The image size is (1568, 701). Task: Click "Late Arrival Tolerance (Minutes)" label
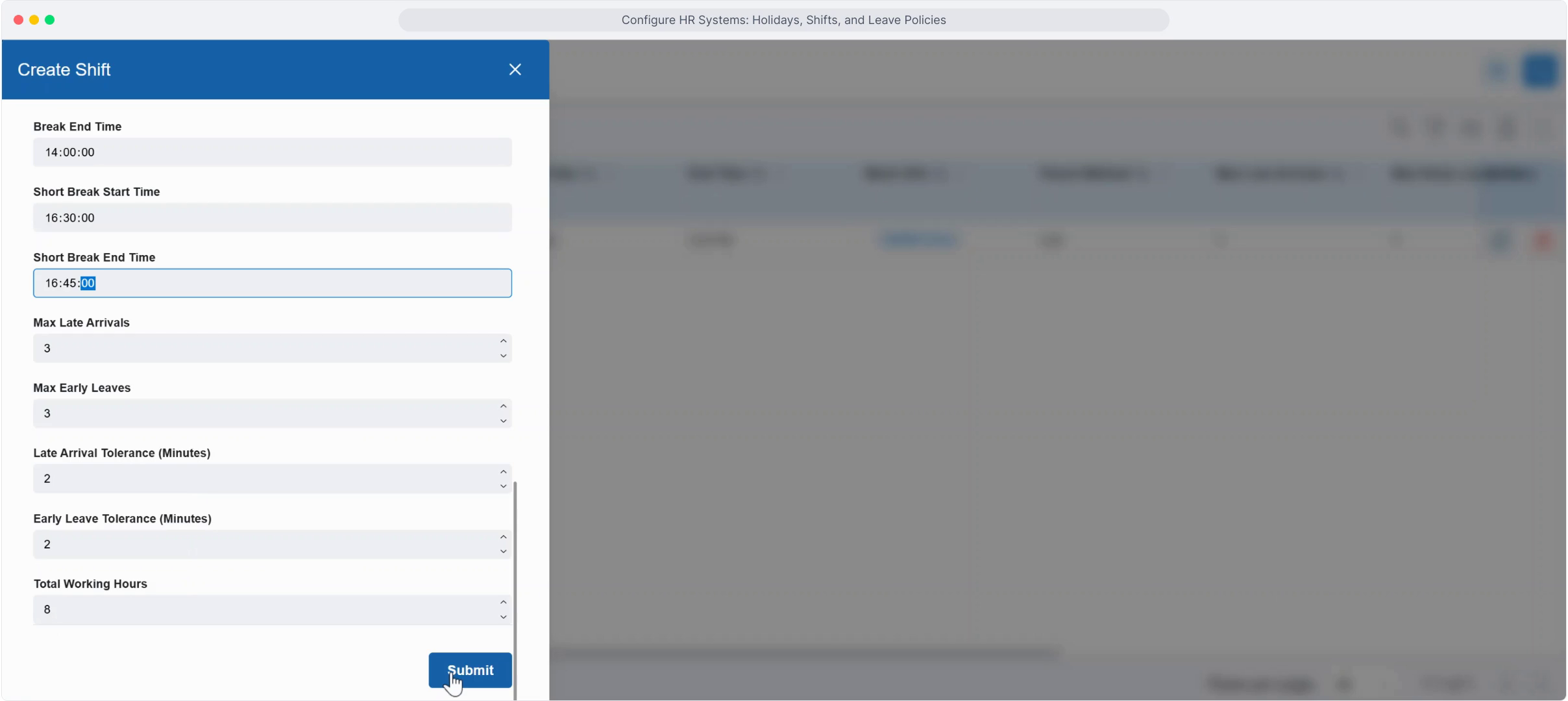point(122,453)
